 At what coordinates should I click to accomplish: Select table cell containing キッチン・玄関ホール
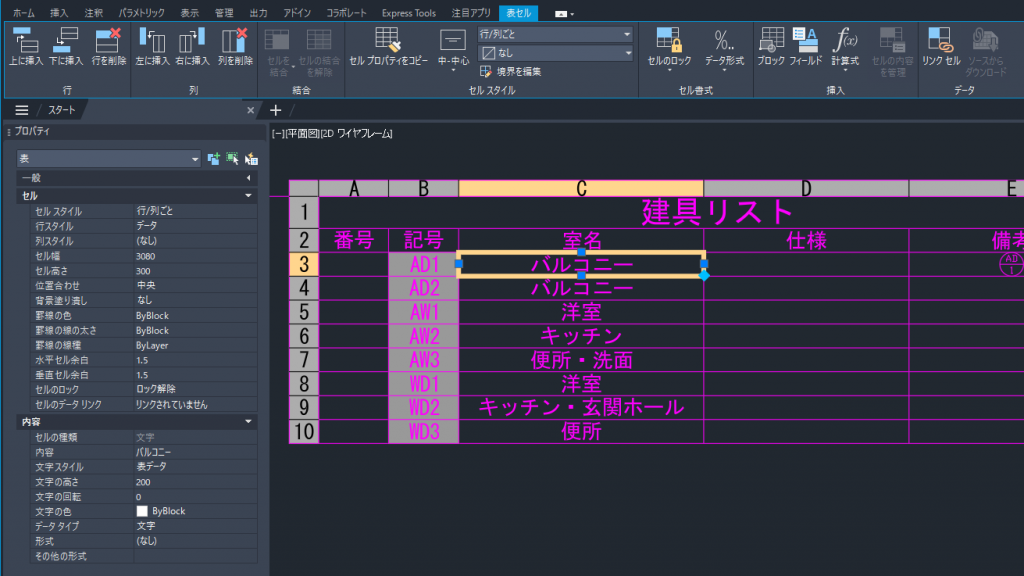click(x=581, y=408)
